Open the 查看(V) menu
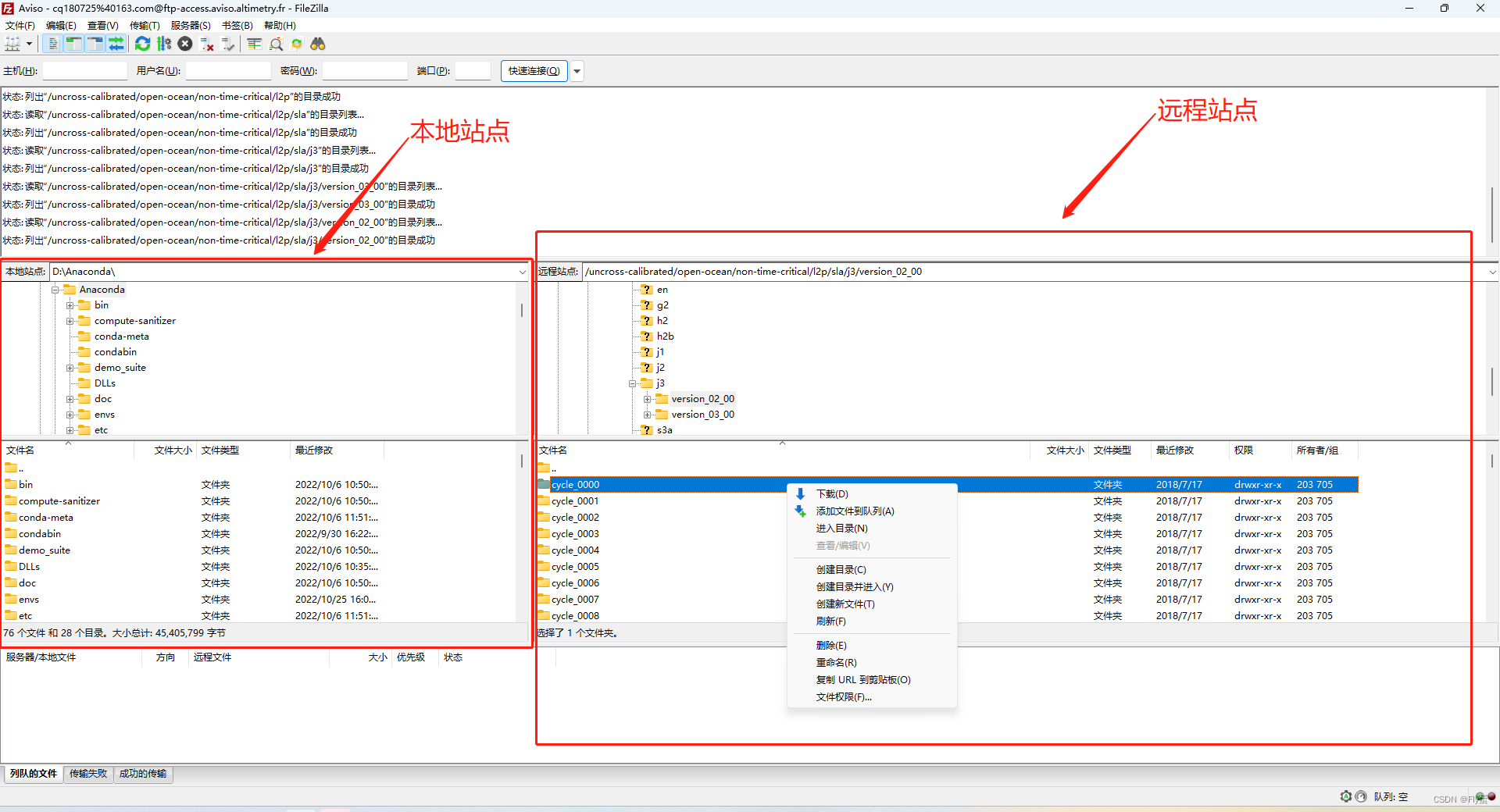This screenshot has height=812, width=1500. [102, 26]
